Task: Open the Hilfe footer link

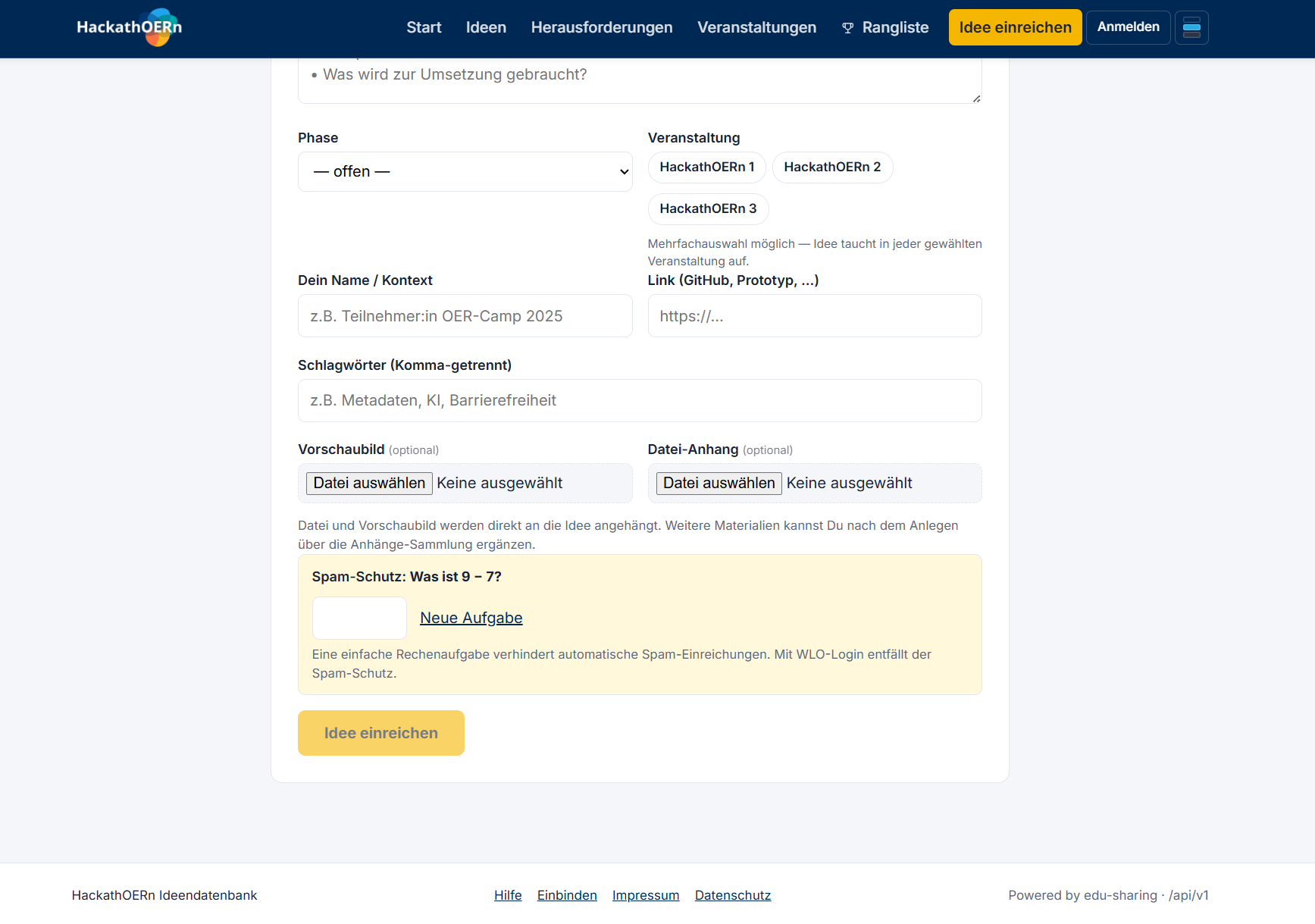Action: pos(508,895)
